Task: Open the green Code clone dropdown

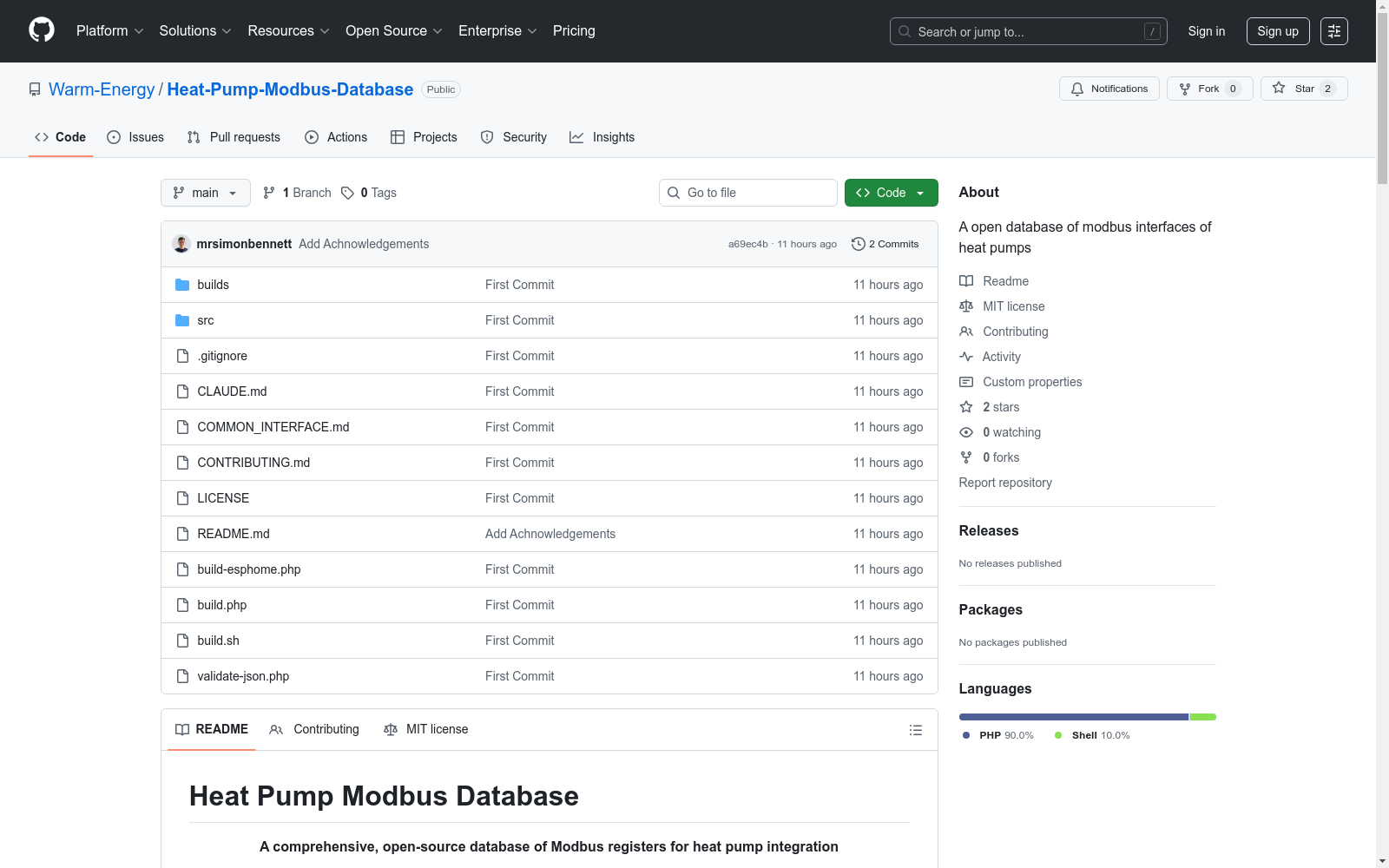Action: pos(891,193)
